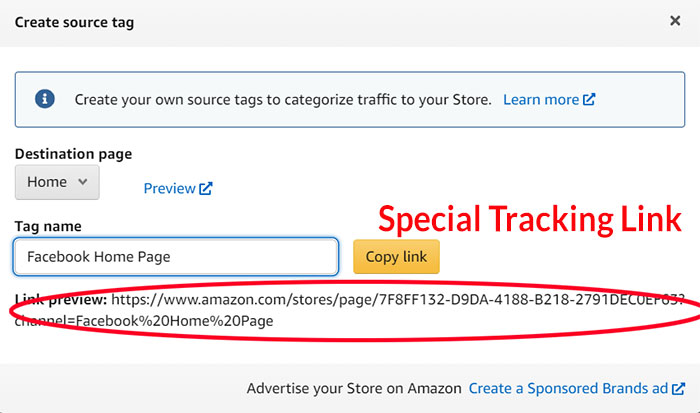Close the Create source tag dialog
This screenshot has width=700, height=413.
coord(675,21)
